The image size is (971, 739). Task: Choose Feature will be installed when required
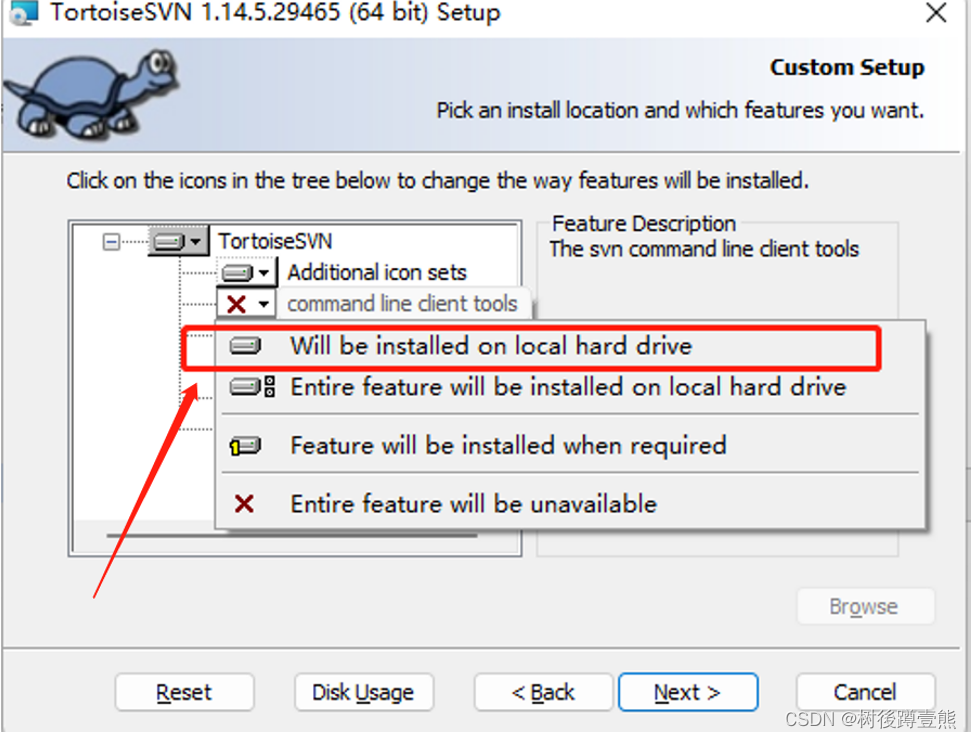click(570, 445)
